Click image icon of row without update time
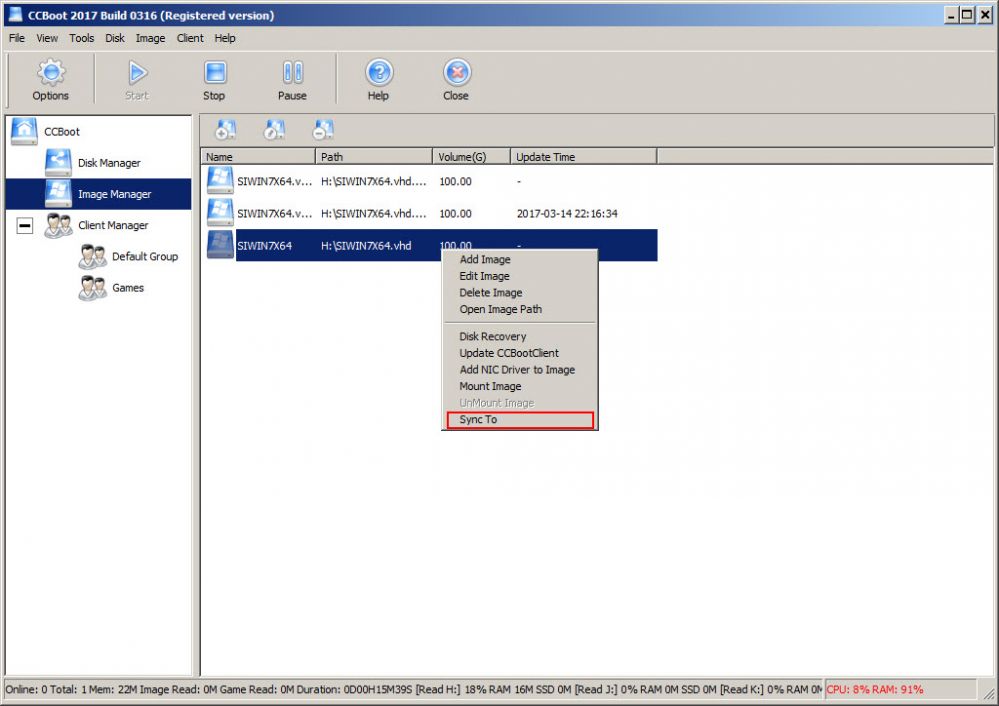Image resolution: width=999 pixels, height=706 pixels. click(x=220, y=180)
